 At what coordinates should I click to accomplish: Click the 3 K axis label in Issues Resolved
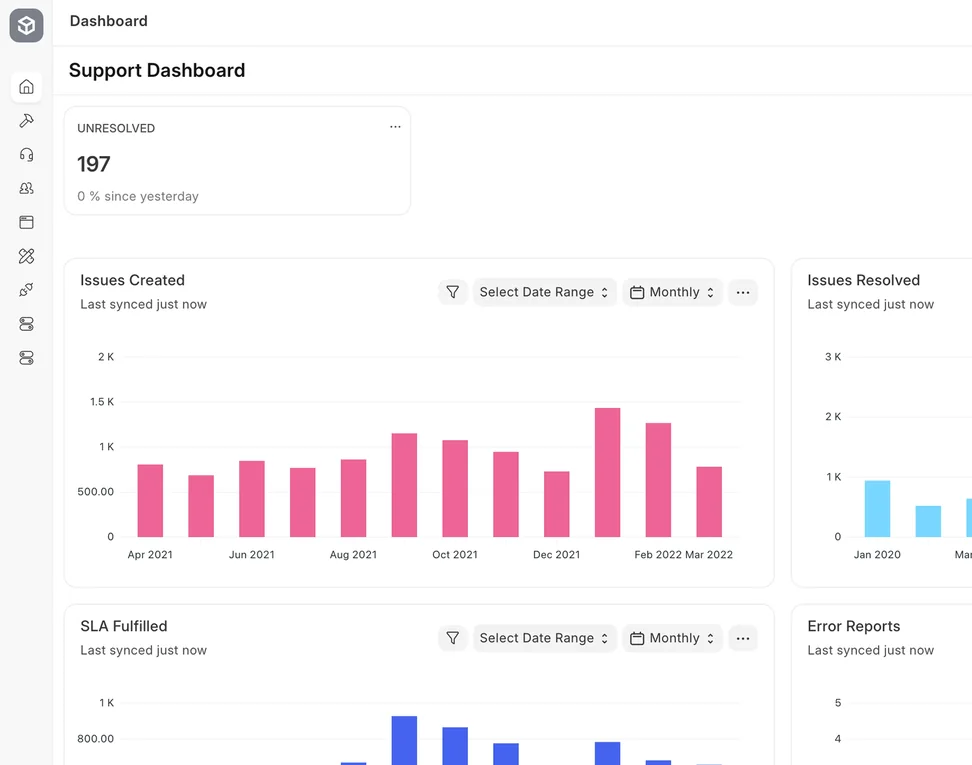833,357
